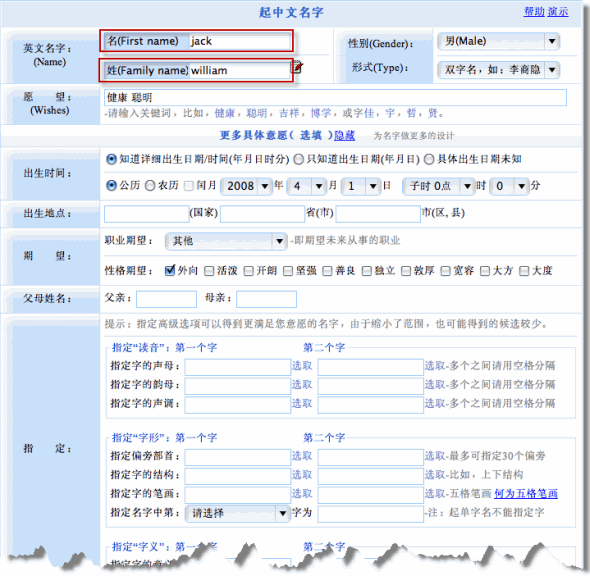Open the 何为五格笔画 link
The image size is (590, 576).
(526, 493)
